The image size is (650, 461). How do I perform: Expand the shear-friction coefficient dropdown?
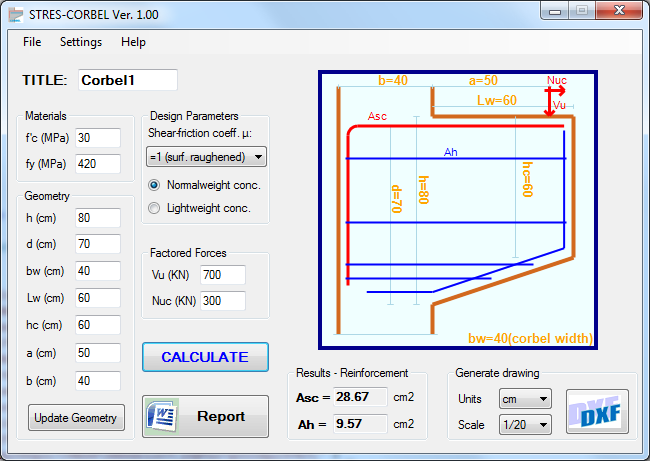click(x=206, y=157)
